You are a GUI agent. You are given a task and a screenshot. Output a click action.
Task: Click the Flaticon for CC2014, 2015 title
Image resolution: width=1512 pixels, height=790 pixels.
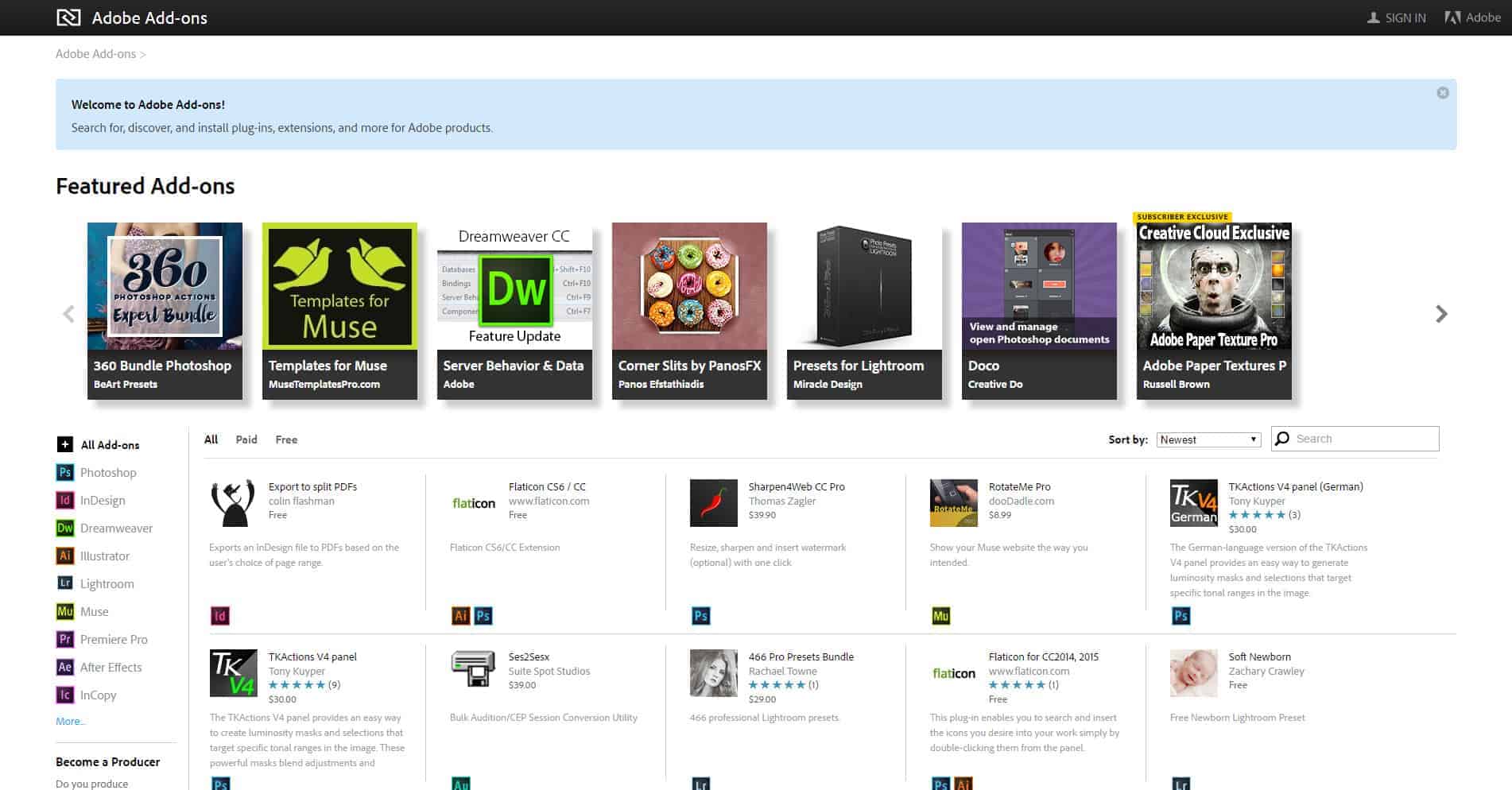click(x=1043, y=656)
